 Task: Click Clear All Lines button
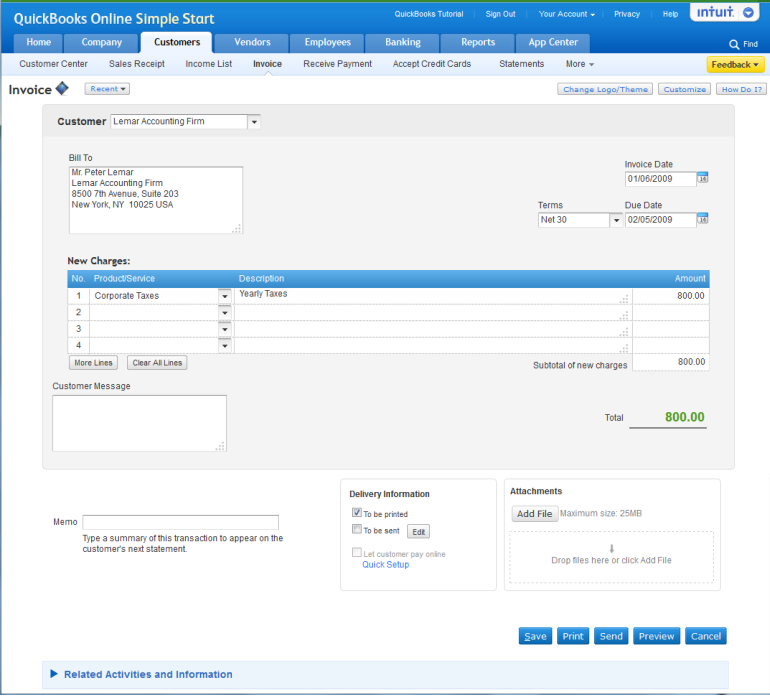point(157,363)
